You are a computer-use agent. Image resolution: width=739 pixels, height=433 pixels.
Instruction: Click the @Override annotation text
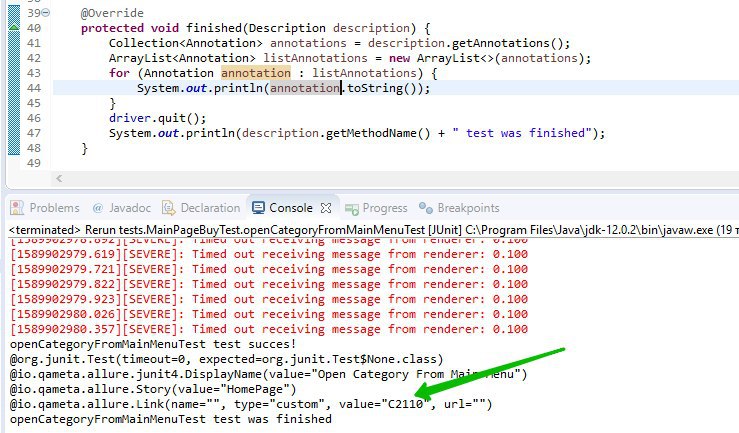112,13
